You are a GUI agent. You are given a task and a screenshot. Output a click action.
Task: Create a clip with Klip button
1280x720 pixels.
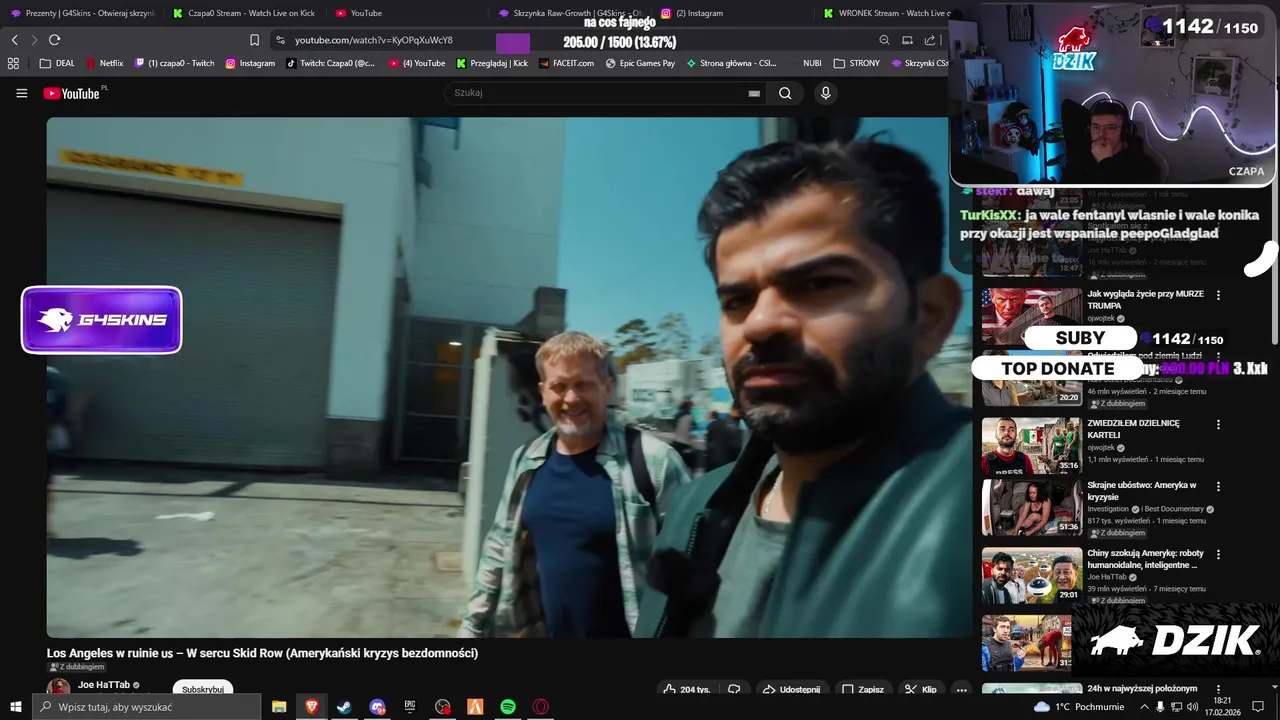(921, 689)
